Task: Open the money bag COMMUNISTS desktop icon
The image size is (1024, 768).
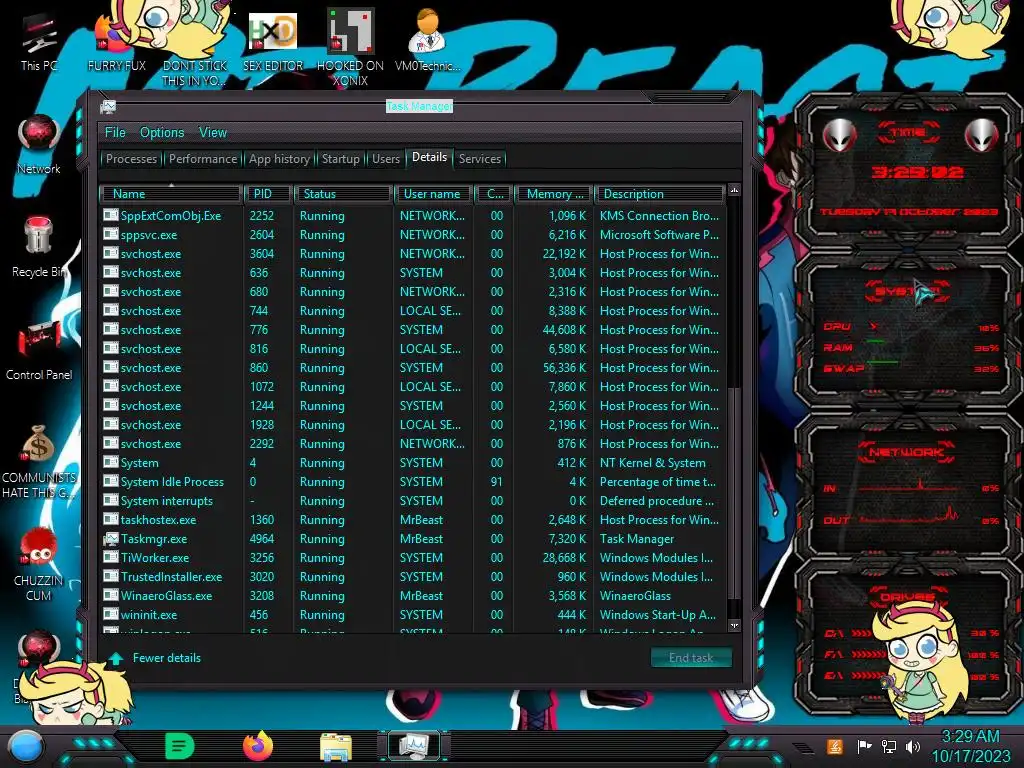Action: (x=39, y=461)
